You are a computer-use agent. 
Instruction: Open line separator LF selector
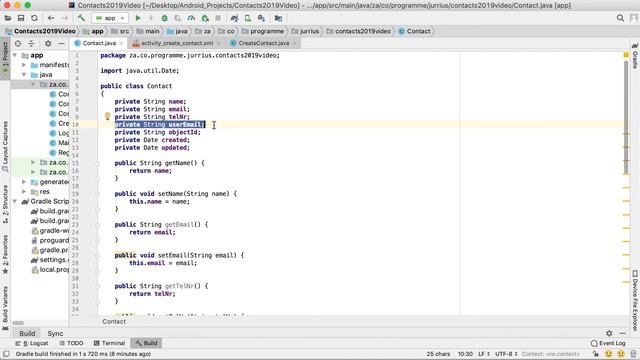[484, 354]
